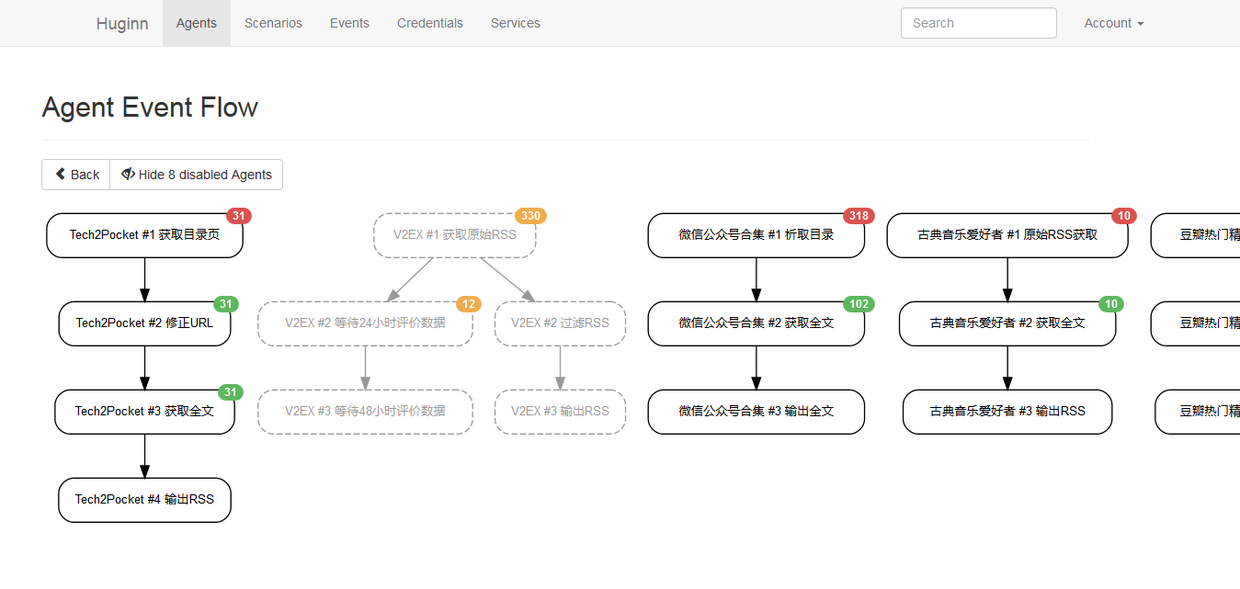Open the Tech2Pocket #3 获取全文 agent
Viewport: 1240px width, 589px height.
pyautogui.click(x=145, y=411)
